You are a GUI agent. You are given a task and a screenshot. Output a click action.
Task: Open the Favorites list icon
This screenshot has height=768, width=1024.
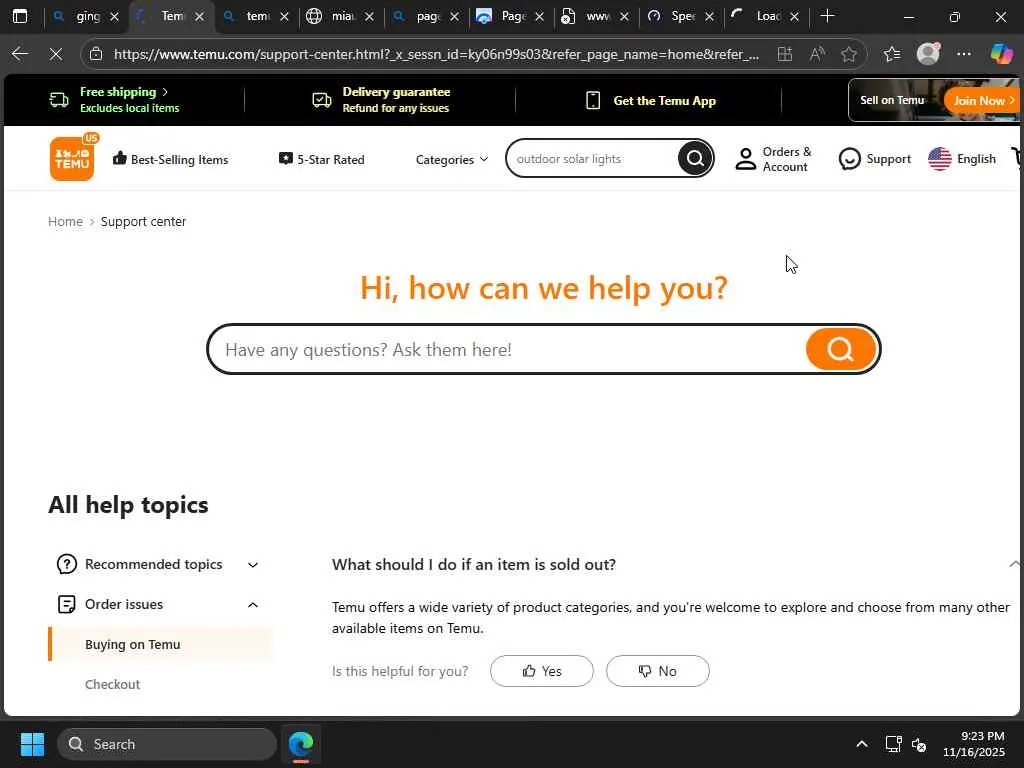(892, 54)
